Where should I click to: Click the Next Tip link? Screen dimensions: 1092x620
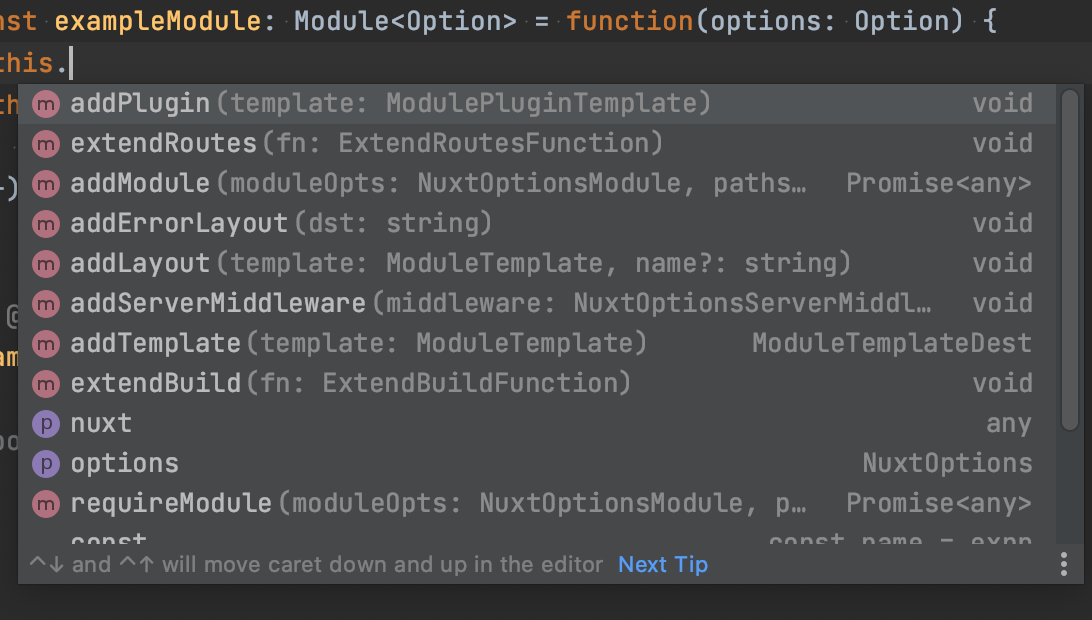[x=662, y=565]
